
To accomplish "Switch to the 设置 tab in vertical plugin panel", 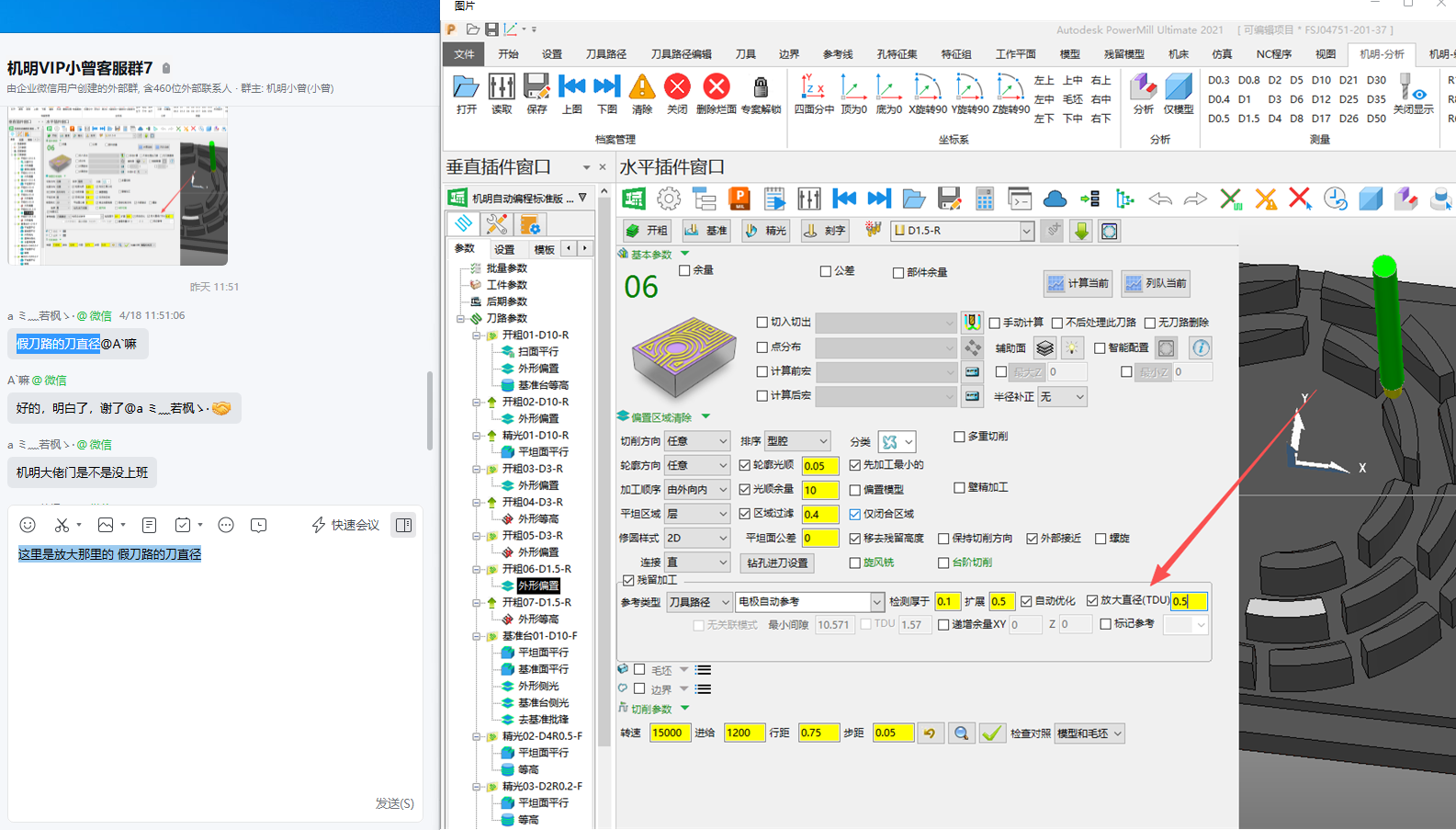I will click(x=504, y=249).
